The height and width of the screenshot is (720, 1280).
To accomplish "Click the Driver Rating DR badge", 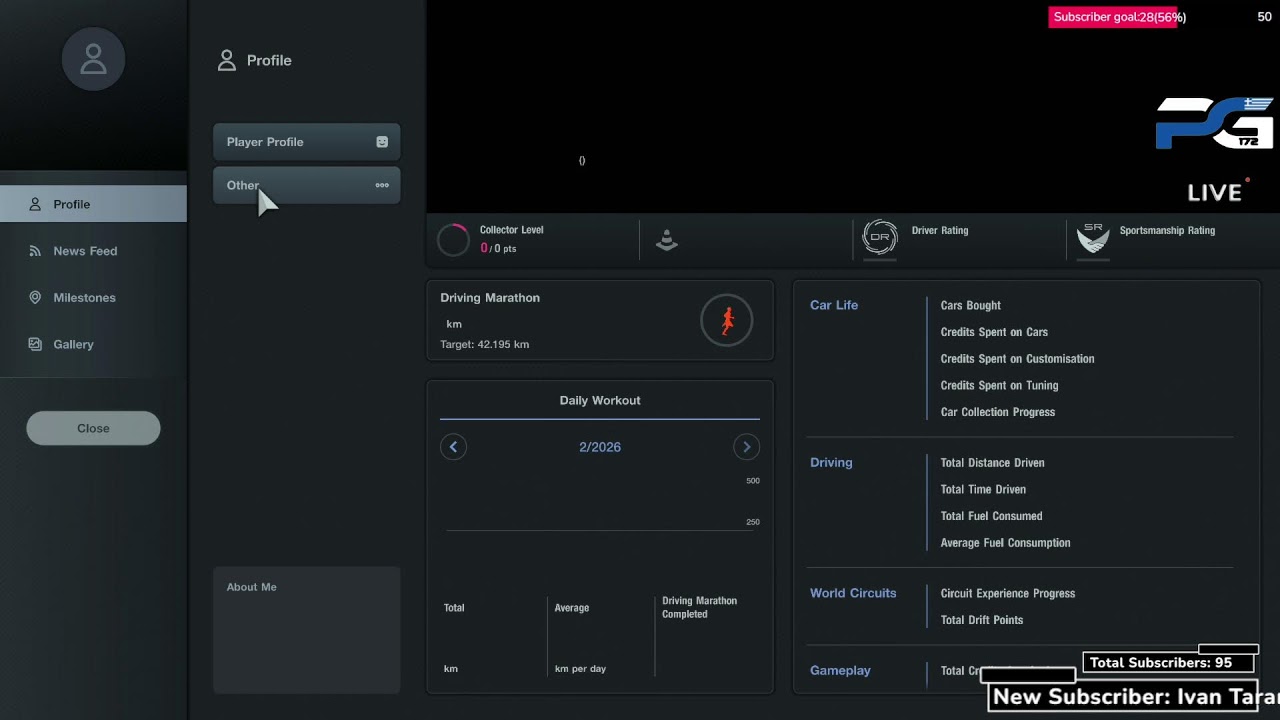I will coord(880,238).
